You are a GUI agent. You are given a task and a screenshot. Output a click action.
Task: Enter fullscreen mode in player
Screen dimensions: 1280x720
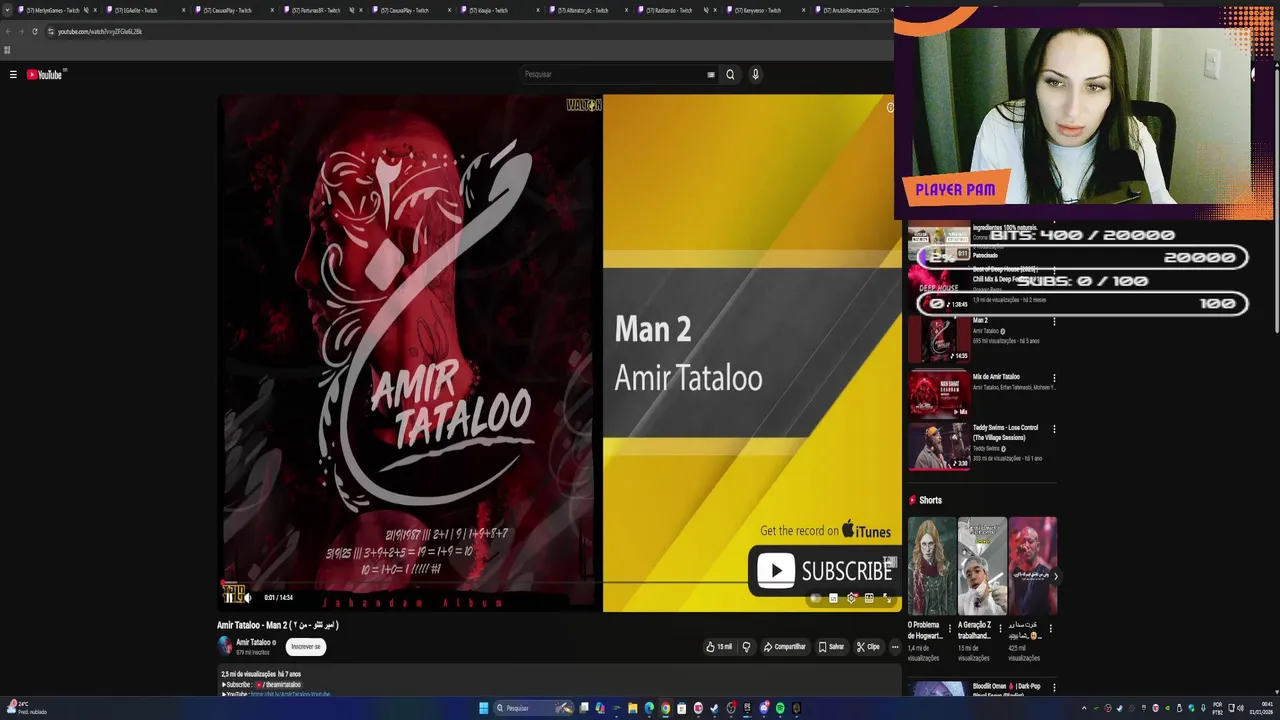pos(886,598)
